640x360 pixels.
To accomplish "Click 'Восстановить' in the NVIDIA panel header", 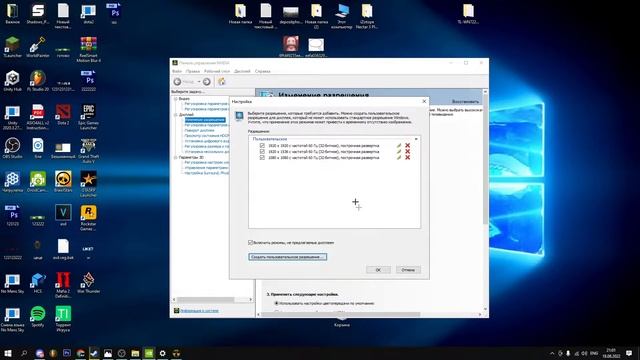I will (465, 101).
